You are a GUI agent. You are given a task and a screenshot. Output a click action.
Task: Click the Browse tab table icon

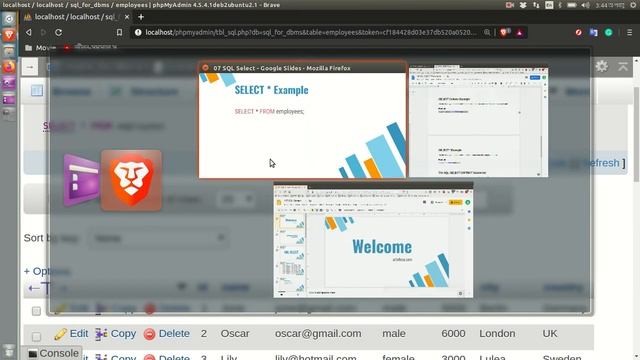[37, 91]
